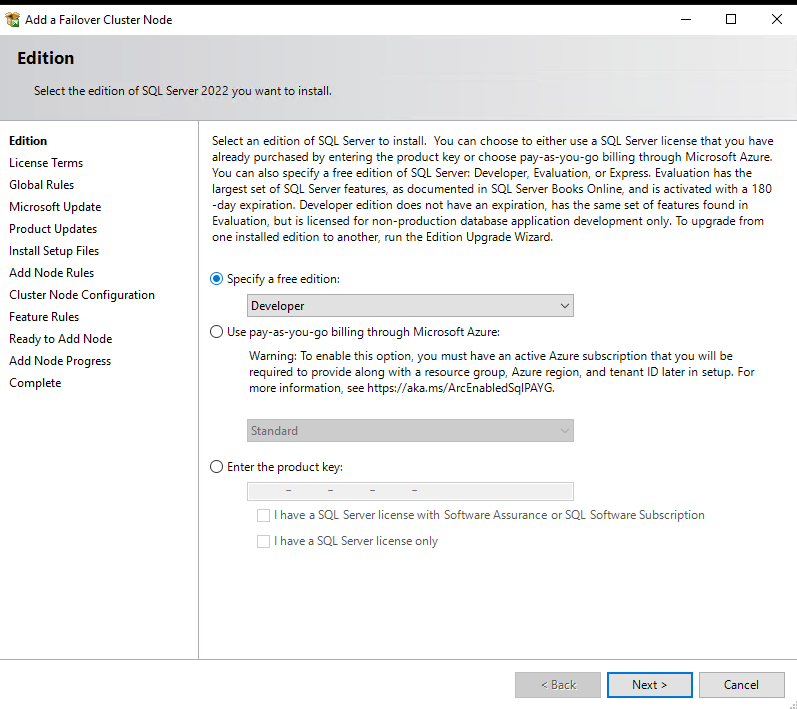797x709 pixels.
Task: Click the Select the edition of SQL Server 2022 subtitle
Action: tap(183, 91)
